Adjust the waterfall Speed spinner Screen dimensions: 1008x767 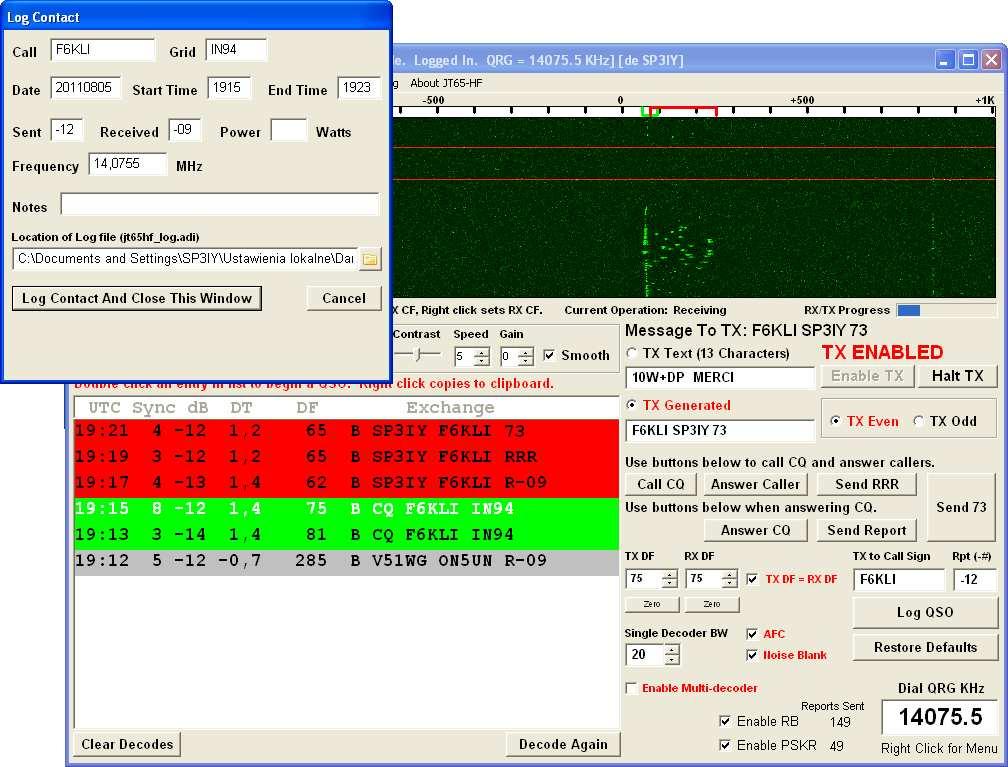(482, 356)
